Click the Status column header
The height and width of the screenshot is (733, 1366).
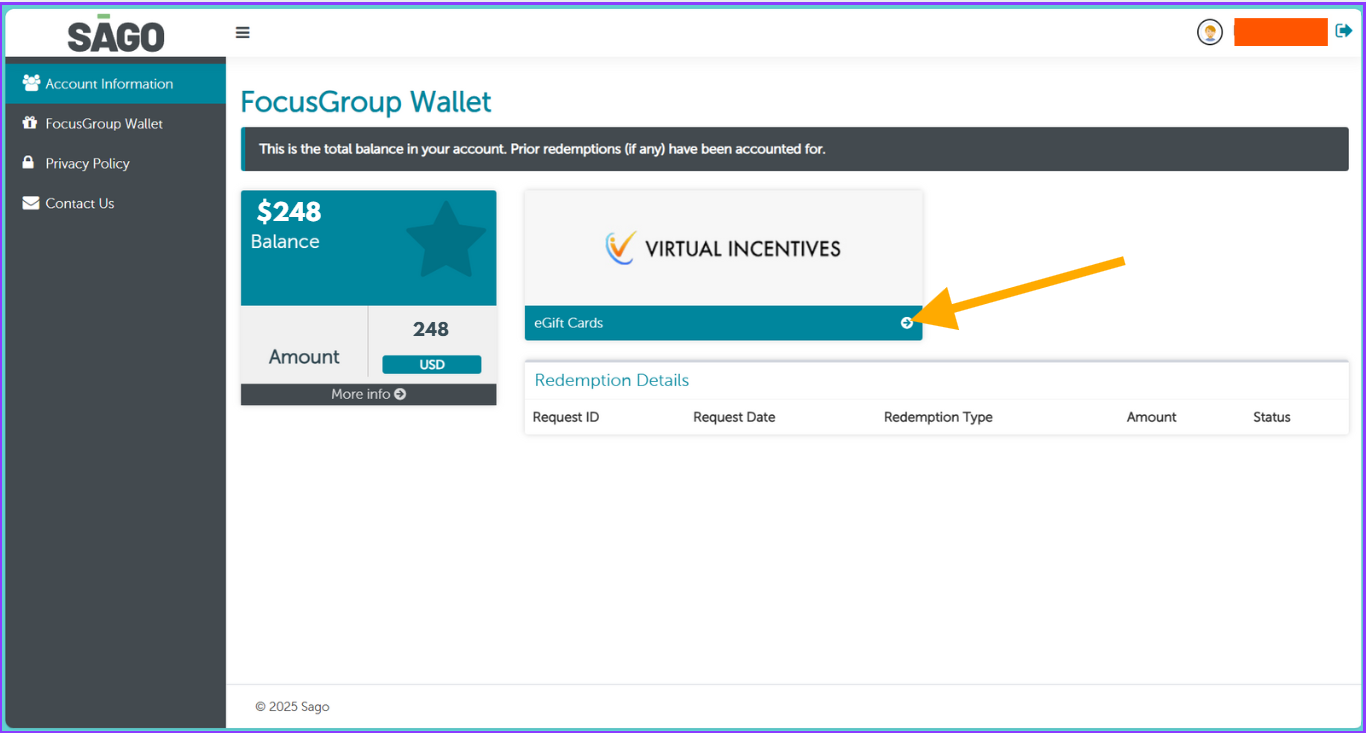tap(1272, 417)
